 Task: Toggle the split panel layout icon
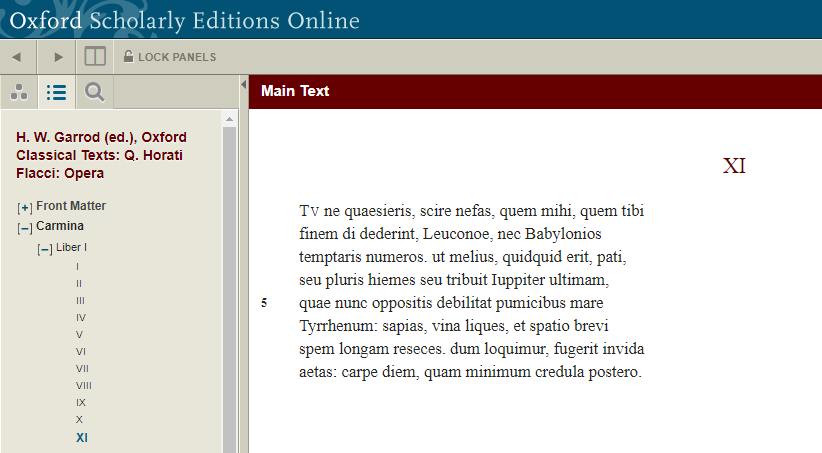click(95, 57)
